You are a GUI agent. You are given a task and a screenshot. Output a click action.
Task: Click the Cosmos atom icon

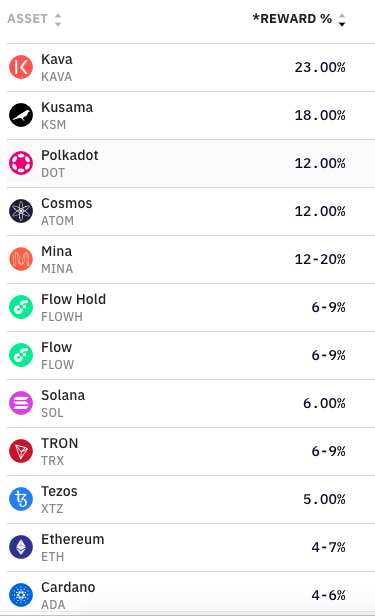click(21, 211)
